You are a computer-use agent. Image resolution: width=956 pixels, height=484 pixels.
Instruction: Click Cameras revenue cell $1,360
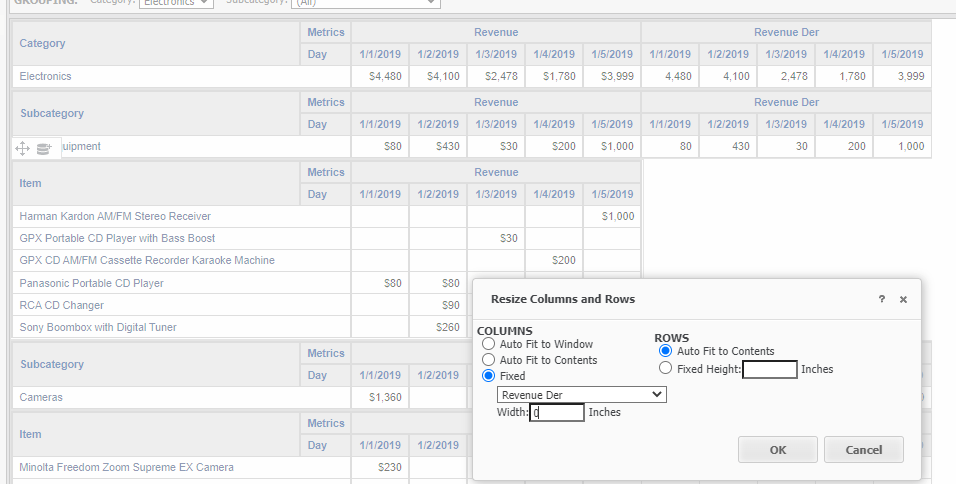[380, 397]
